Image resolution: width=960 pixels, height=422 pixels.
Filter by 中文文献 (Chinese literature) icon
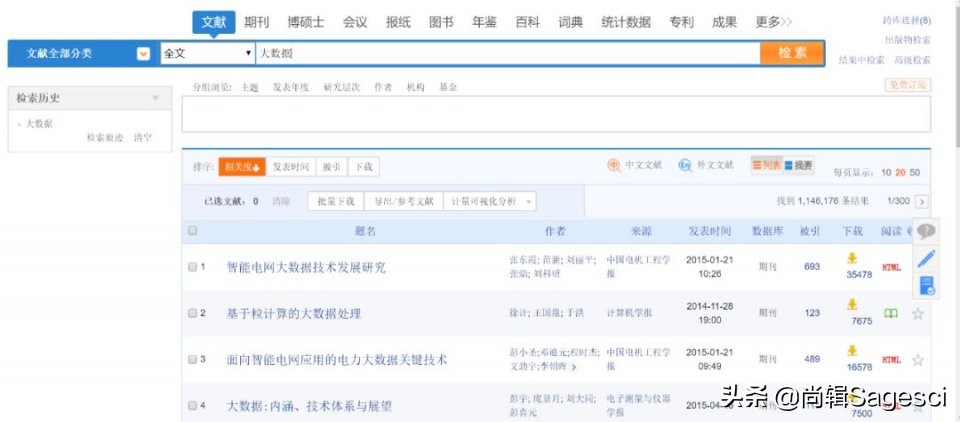[x=613, y=165]
